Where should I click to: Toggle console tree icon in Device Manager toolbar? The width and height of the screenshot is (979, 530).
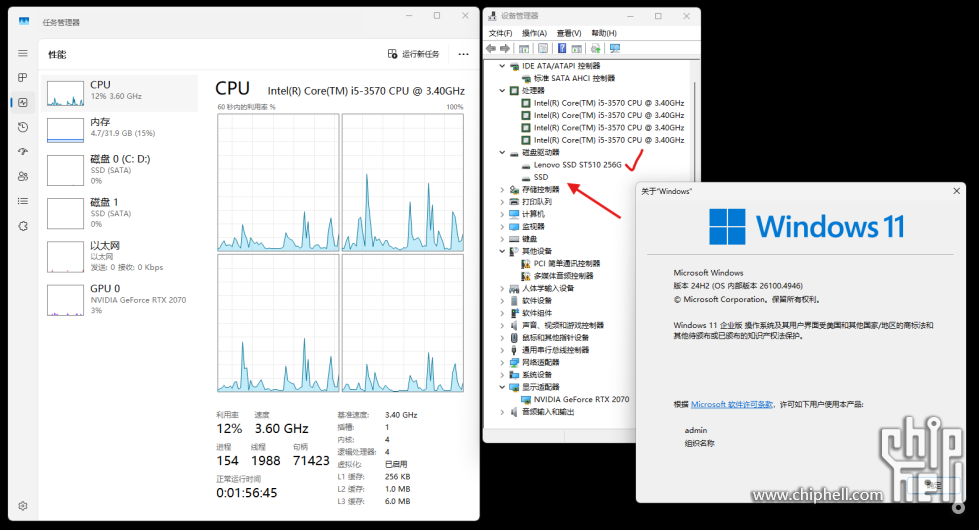tap(524, 49)
